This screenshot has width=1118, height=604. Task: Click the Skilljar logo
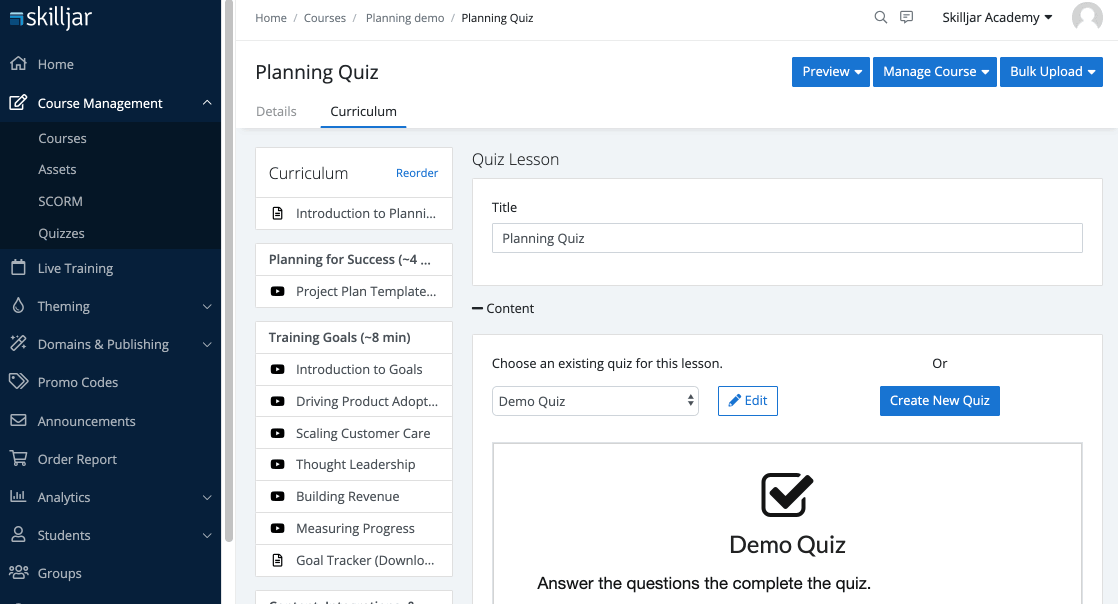click(51, 17)
